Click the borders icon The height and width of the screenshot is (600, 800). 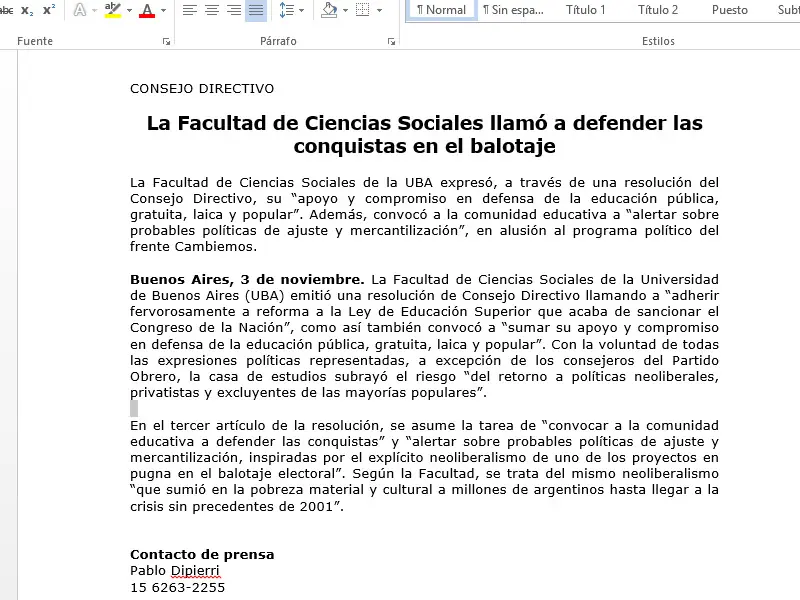tap(362, 10)
